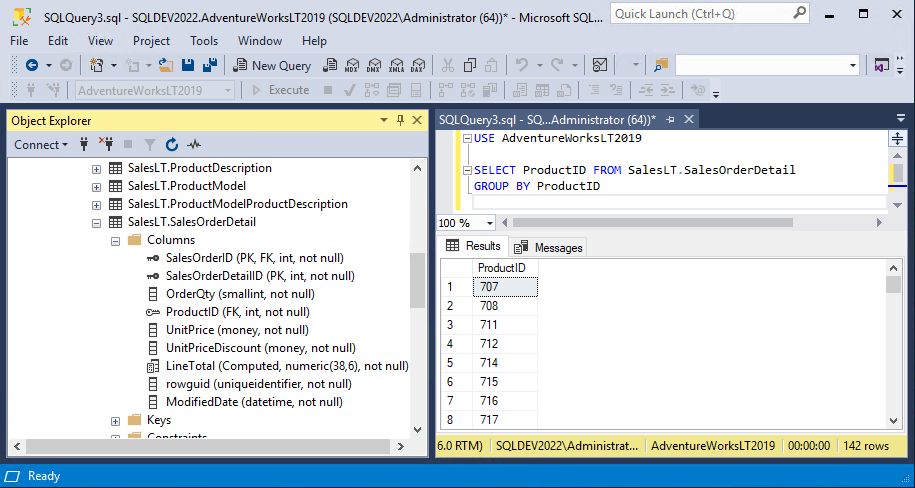Collapse the Columns folder
Viewport: 915px width, 488px height.
tap(116, 241)
